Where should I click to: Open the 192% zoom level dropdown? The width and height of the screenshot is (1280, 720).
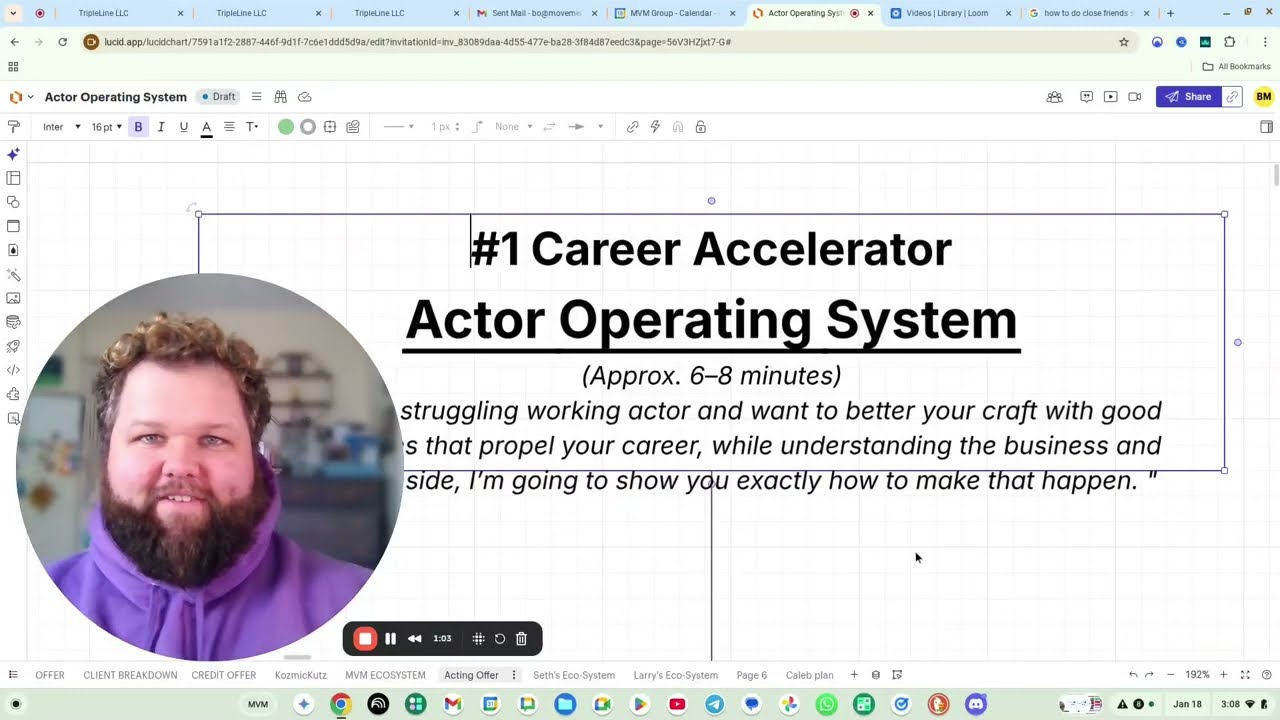click(1197, 675)
